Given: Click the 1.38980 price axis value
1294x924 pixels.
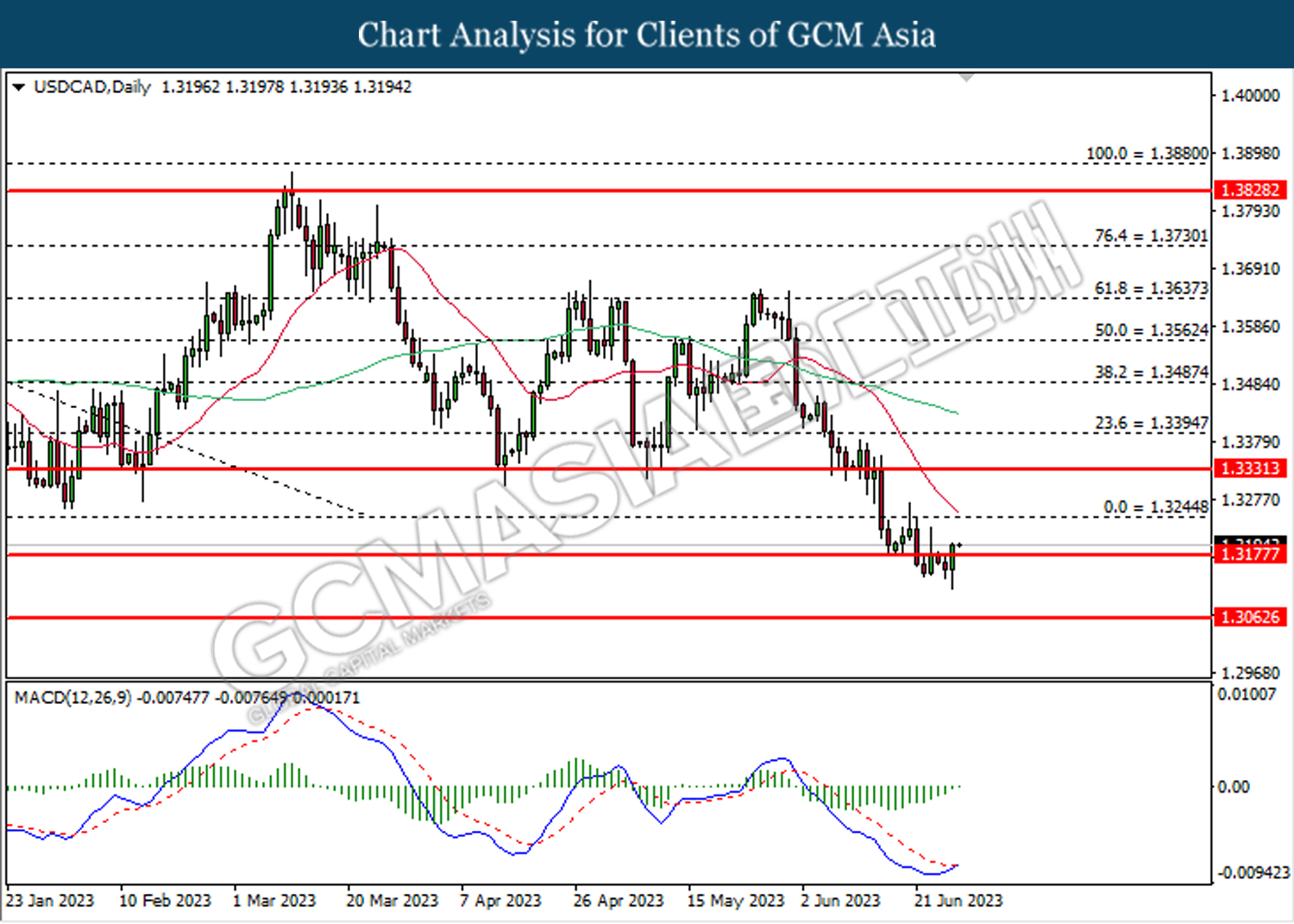Looking at the screenshot, I should (x=1251, y=154).
